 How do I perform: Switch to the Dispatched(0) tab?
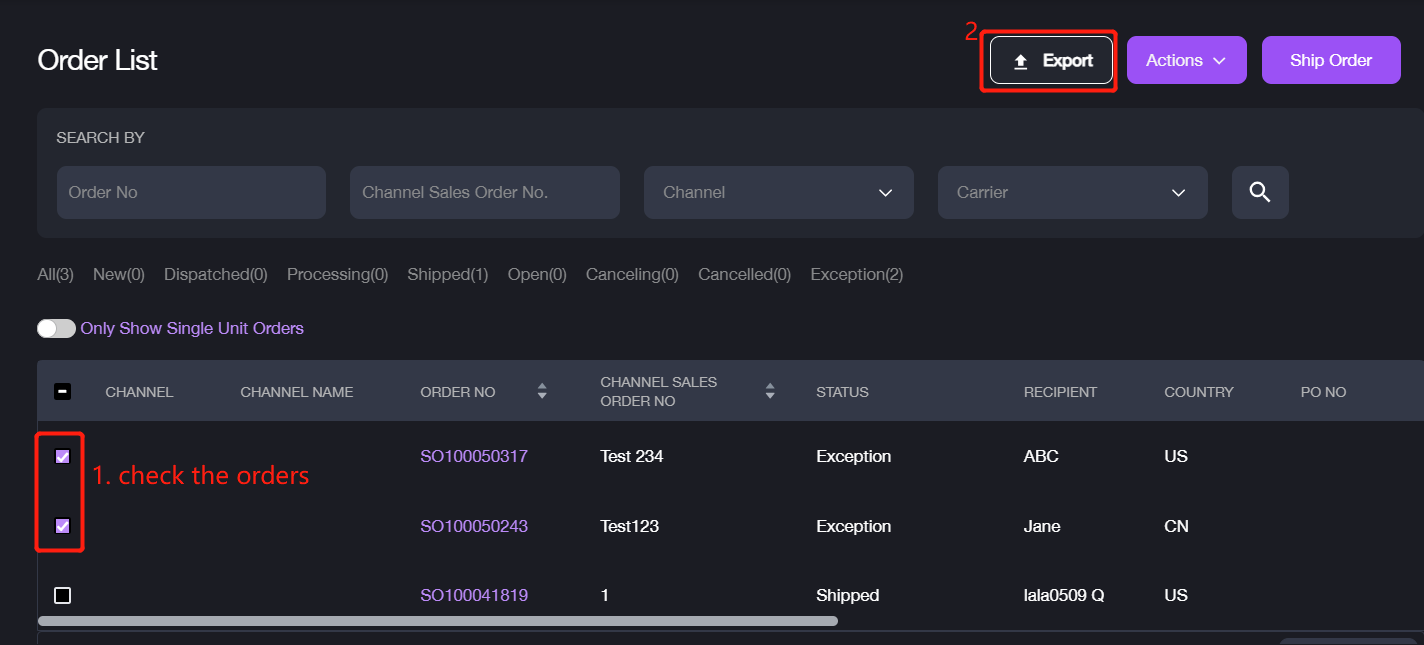pyautogui.click(x=216, y=274)
